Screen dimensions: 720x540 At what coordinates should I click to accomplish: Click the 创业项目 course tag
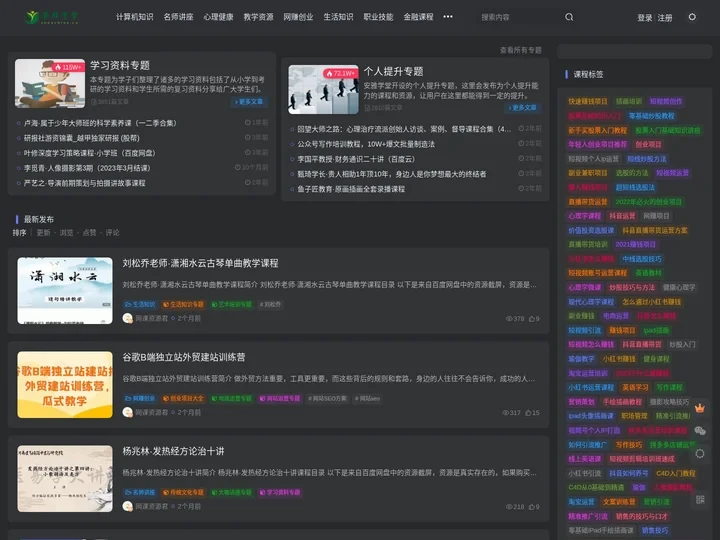[x=648, y=144]
